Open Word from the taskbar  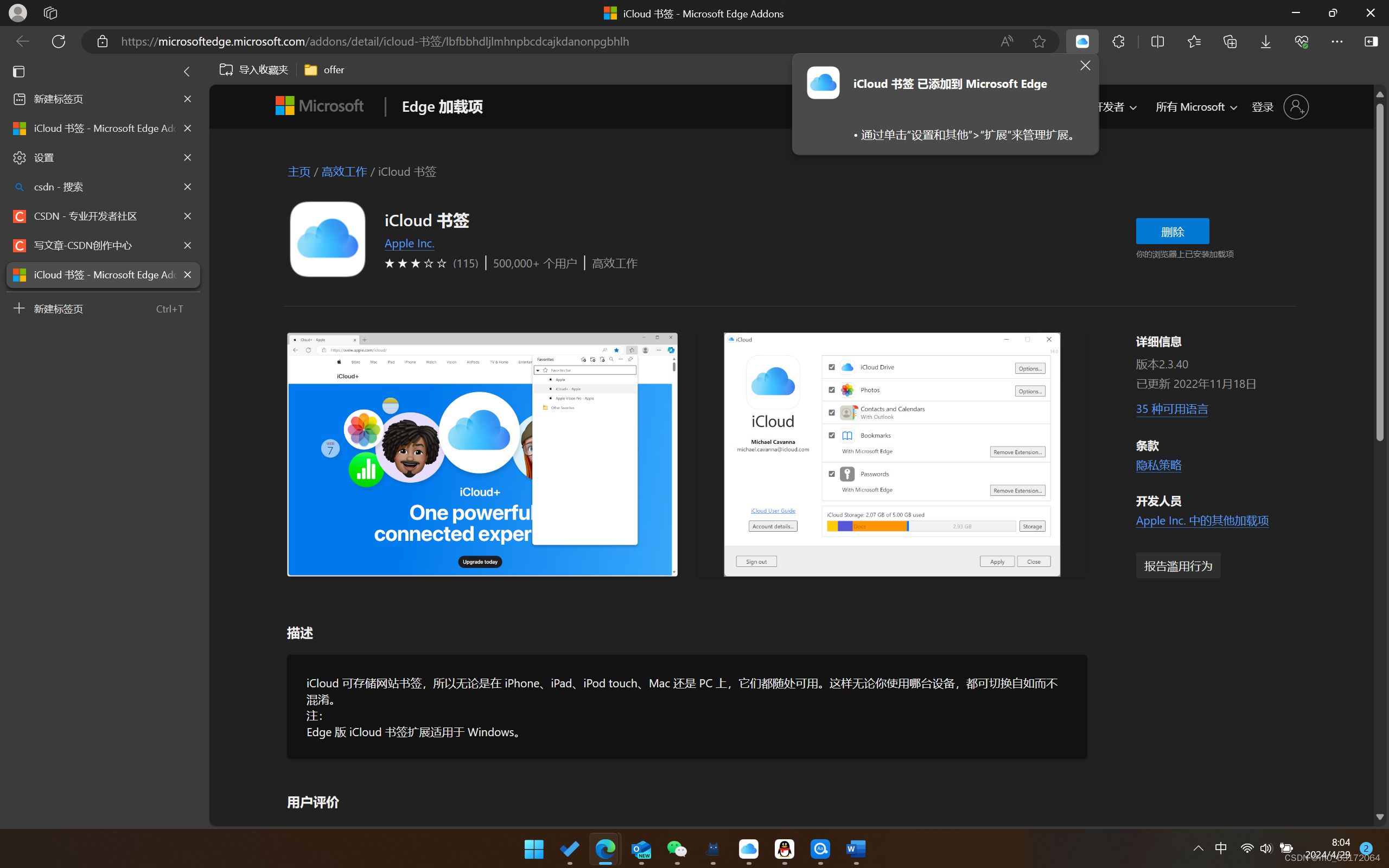click(856, 848)
